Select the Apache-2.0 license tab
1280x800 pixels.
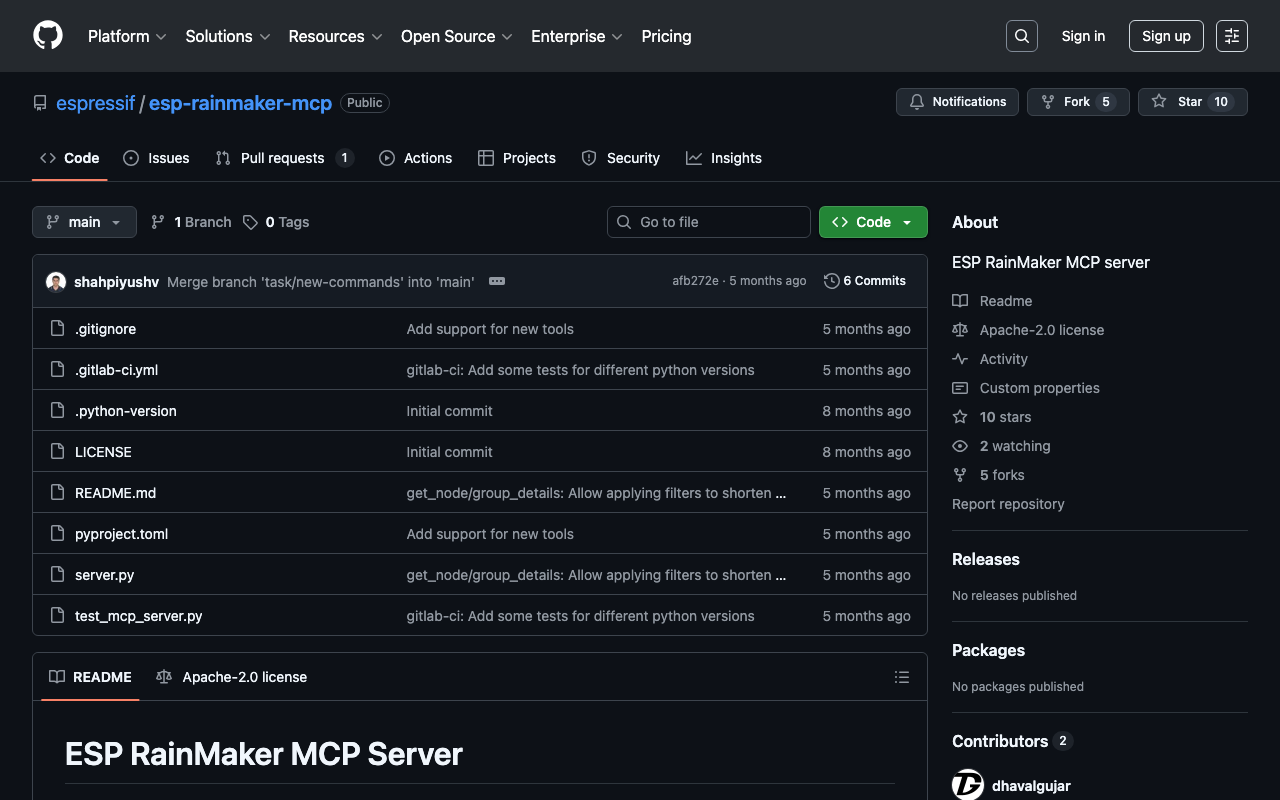point(232,677)
